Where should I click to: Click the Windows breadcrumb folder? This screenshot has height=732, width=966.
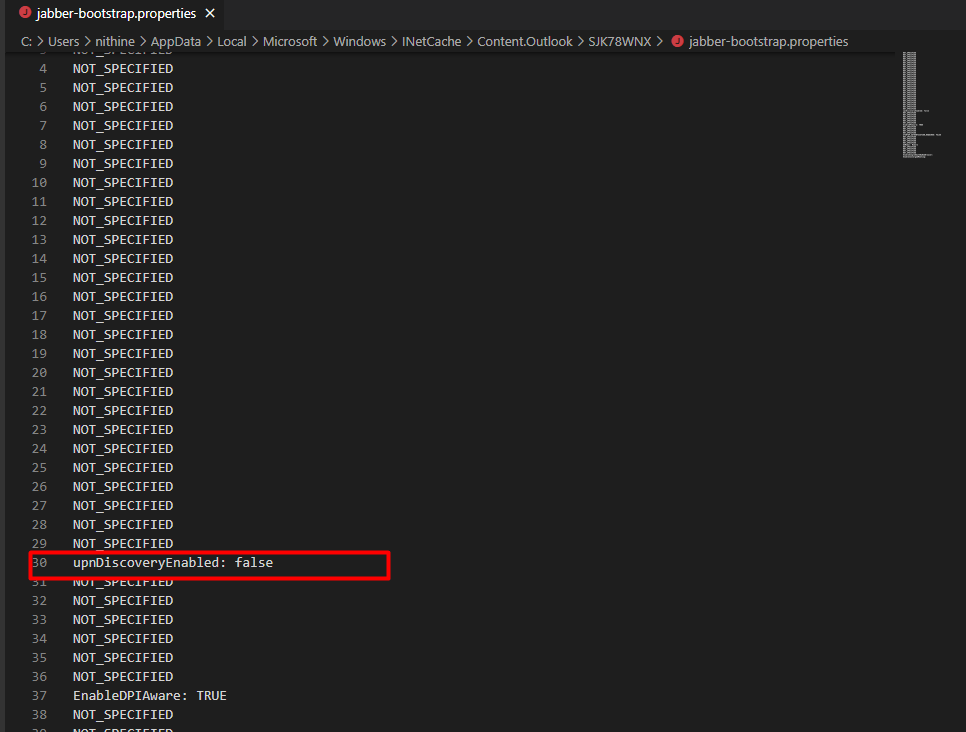pyautogui.click(x=359, y=41)
